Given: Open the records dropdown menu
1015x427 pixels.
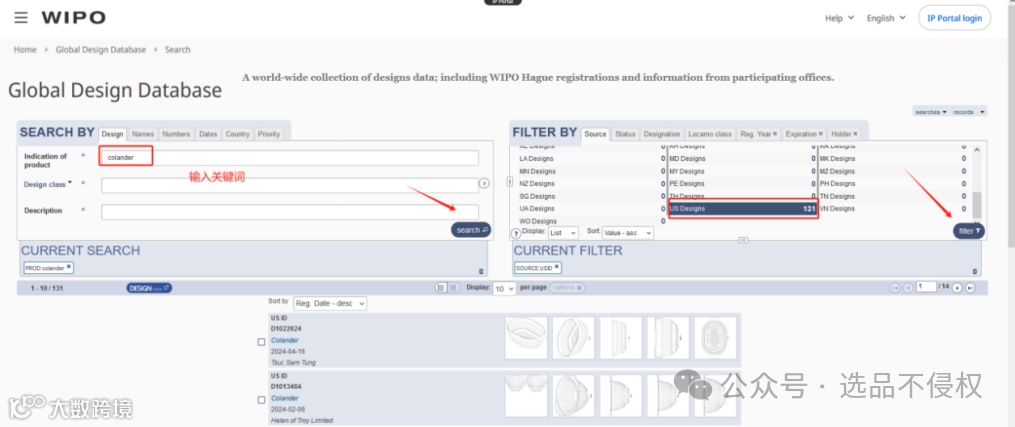Looking at the screenshot, I should tap(969, 112).
